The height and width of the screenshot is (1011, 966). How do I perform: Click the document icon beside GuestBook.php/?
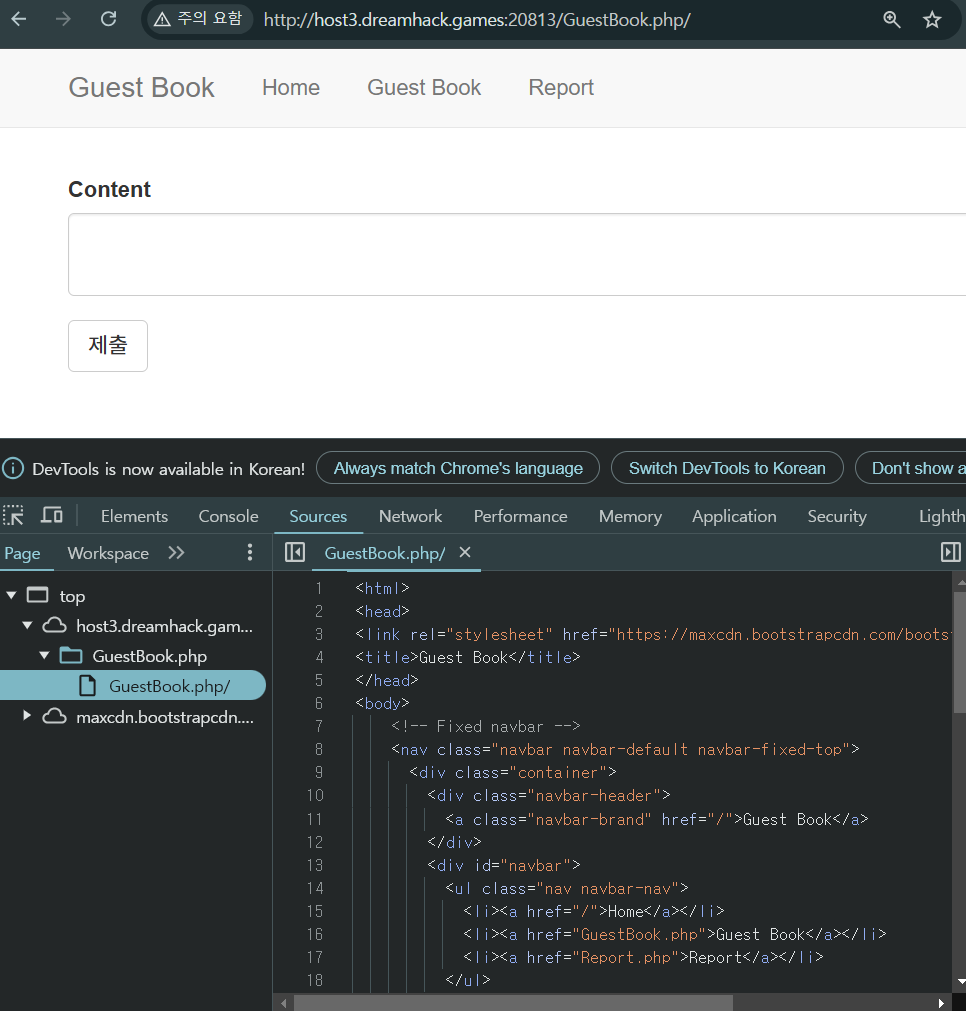pos(88,685)
